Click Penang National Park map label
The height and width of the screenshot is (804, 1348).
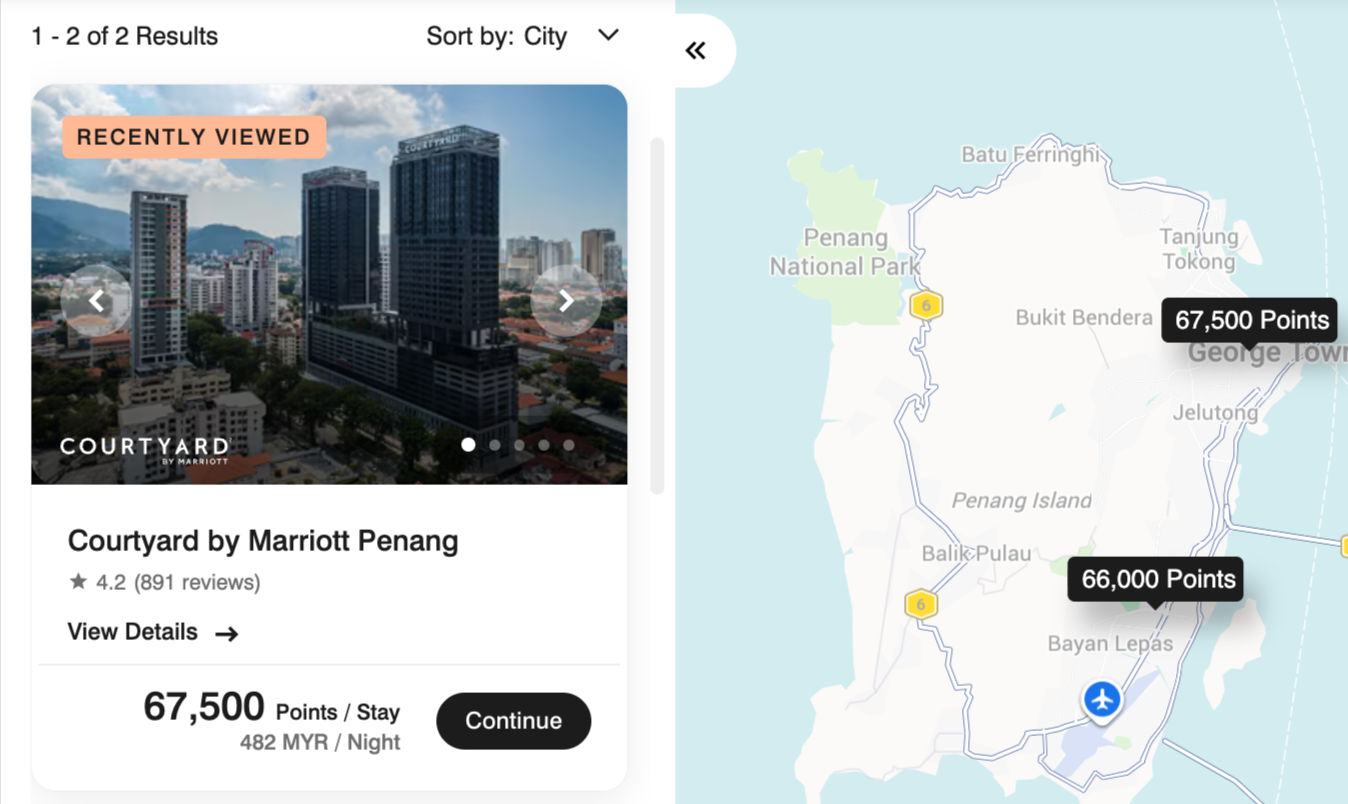click(x=844, y=252)
